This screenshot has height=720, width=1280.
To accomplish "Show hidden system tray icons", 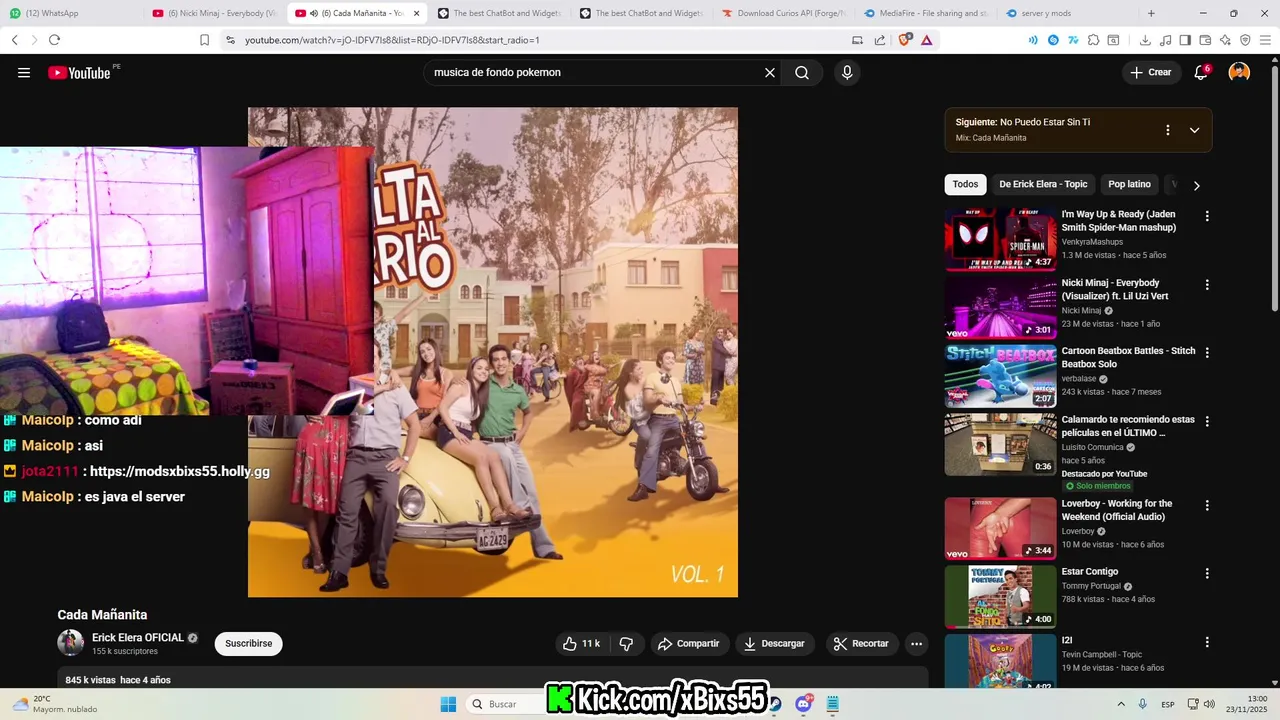I will (x=1121, y=704).
